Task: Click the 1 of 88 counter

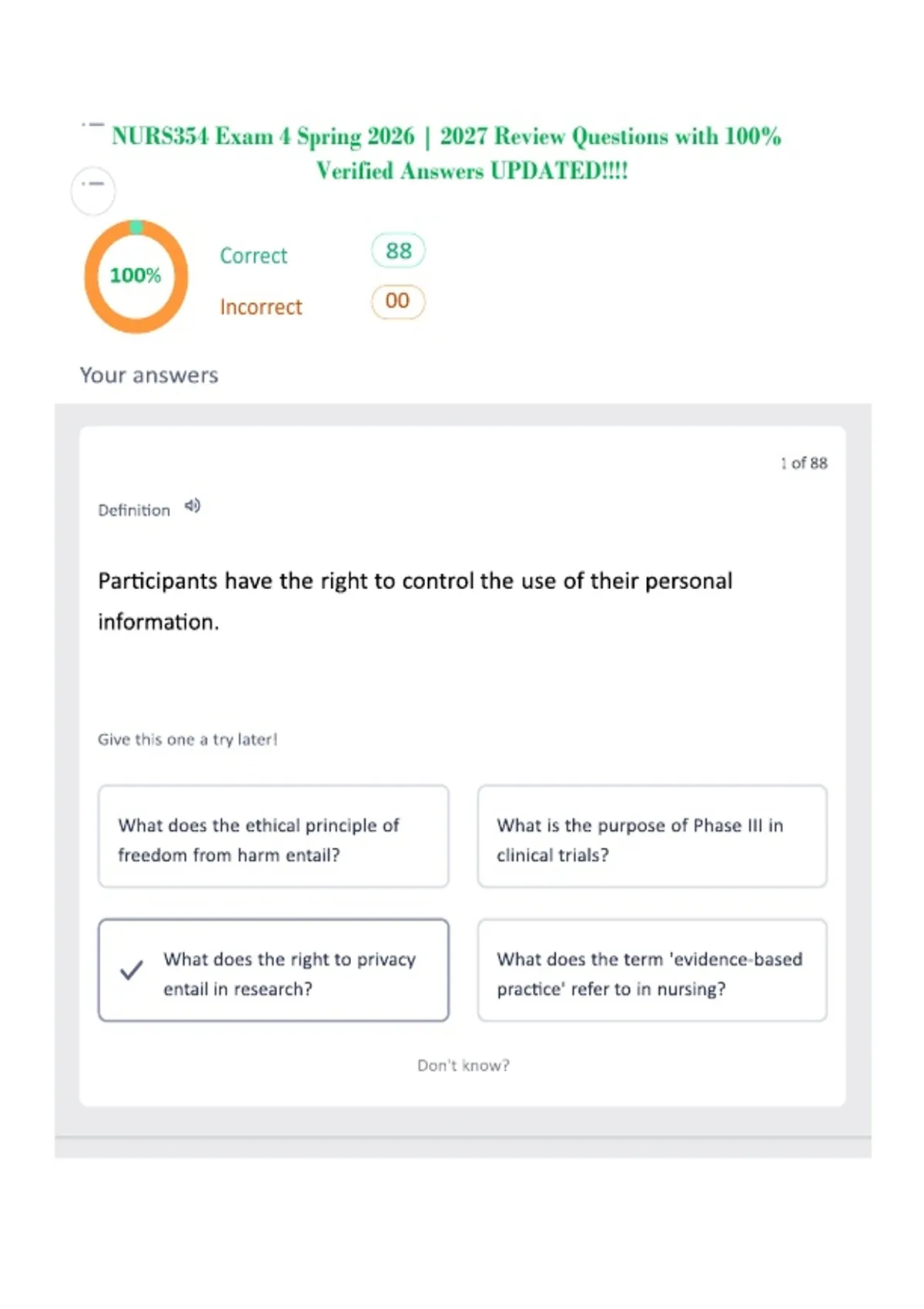Action: 804,463
